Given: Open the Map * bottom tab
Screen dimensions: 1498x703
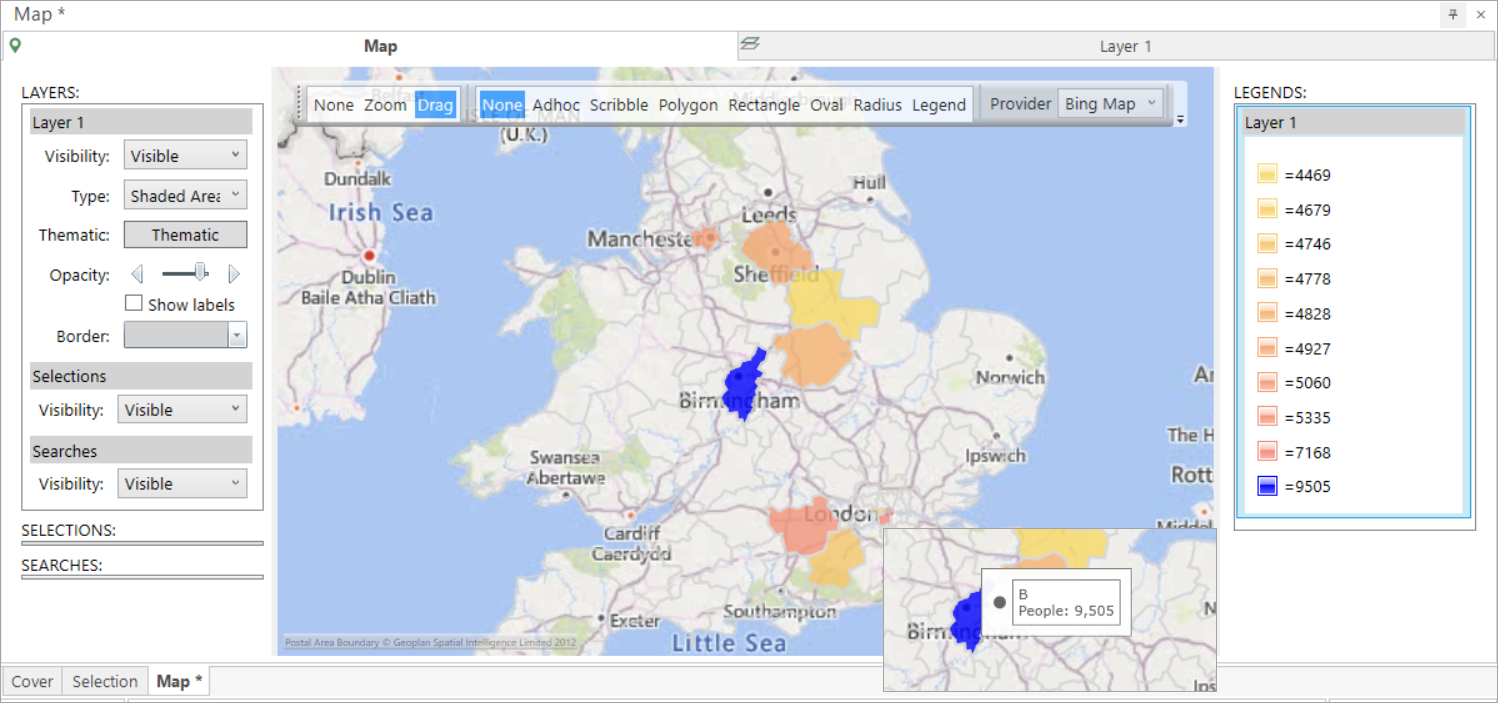Looking at the screenshot, I should tap(179, 681).
